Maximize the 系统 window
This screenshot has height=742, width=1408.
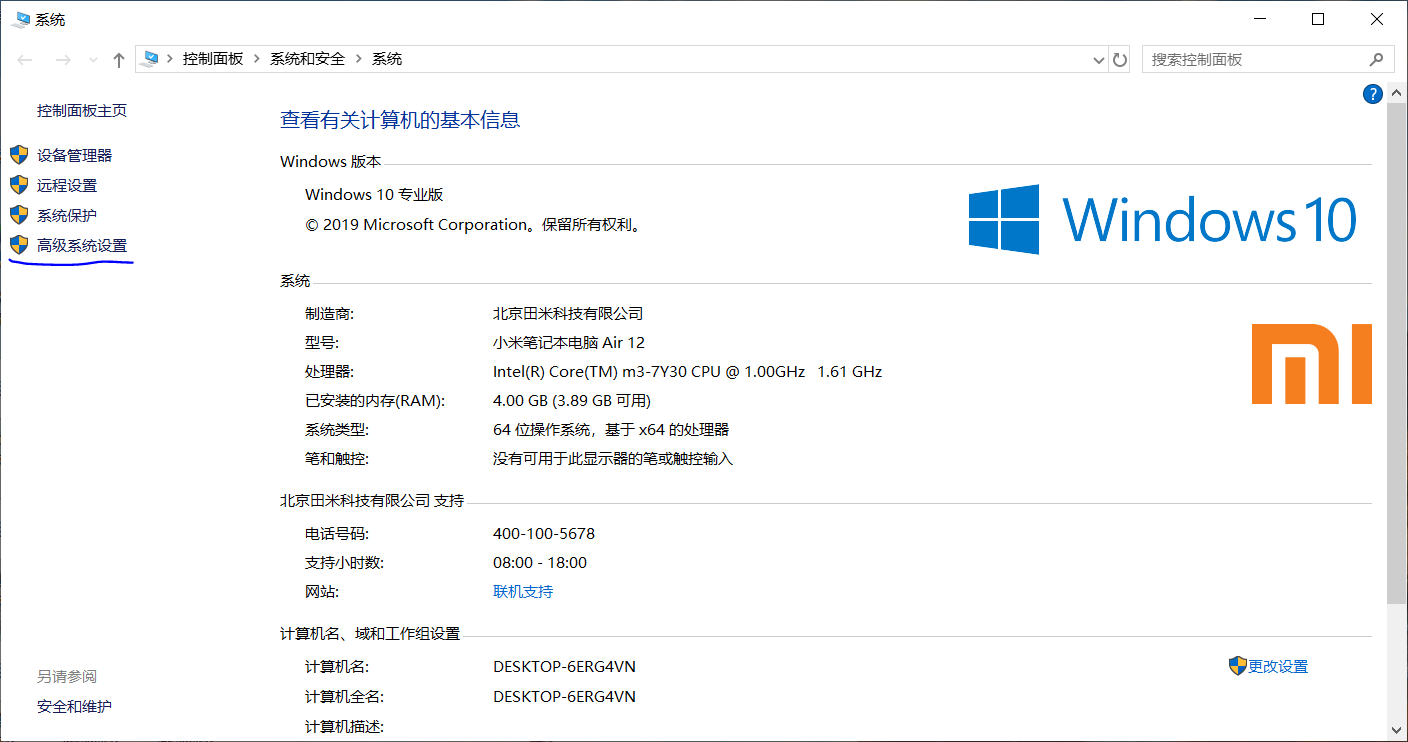(1318, 19)
